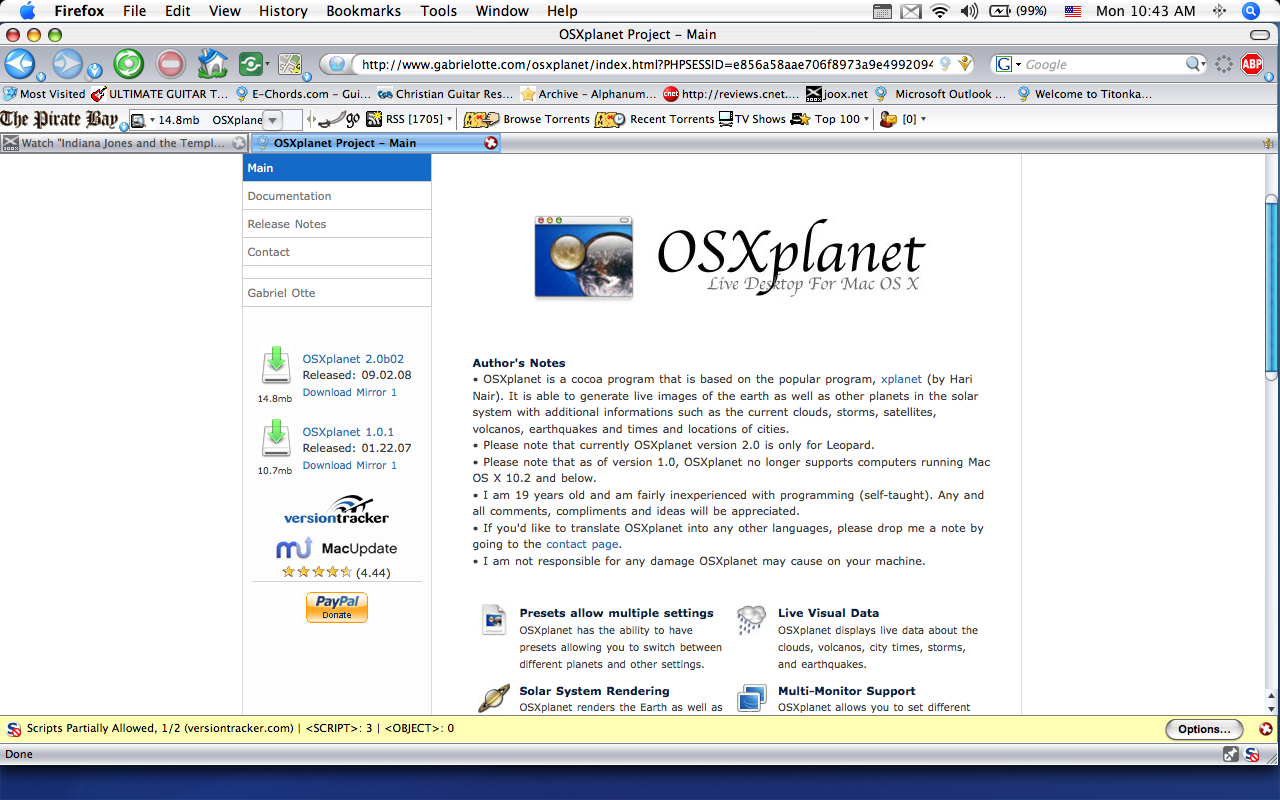Close the Indiana Jones tab
1280x800 pixels.
click(239, 143)
